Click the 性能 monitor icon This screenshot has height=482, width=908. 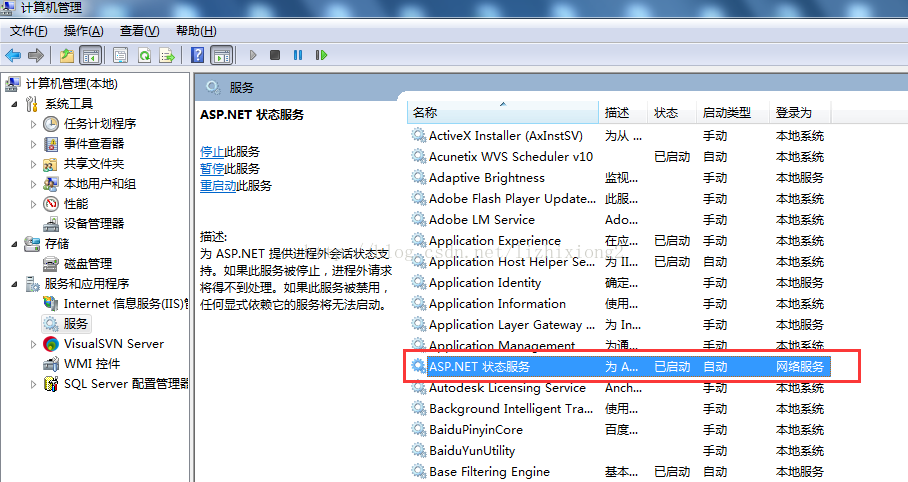(x=51, y=204)
